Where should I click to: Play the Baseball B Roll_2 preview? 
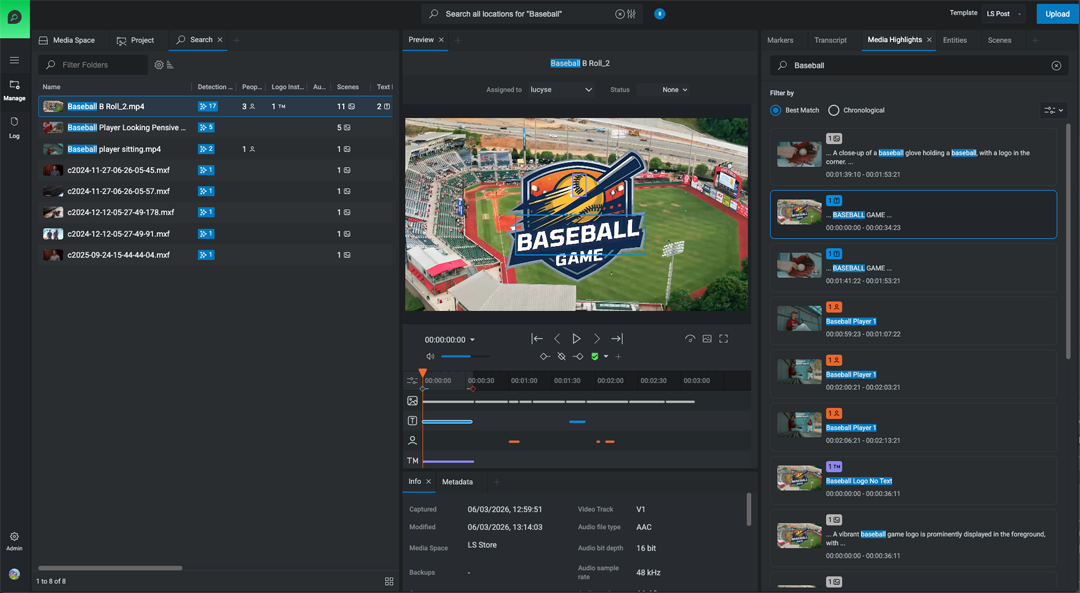[576, 339]
